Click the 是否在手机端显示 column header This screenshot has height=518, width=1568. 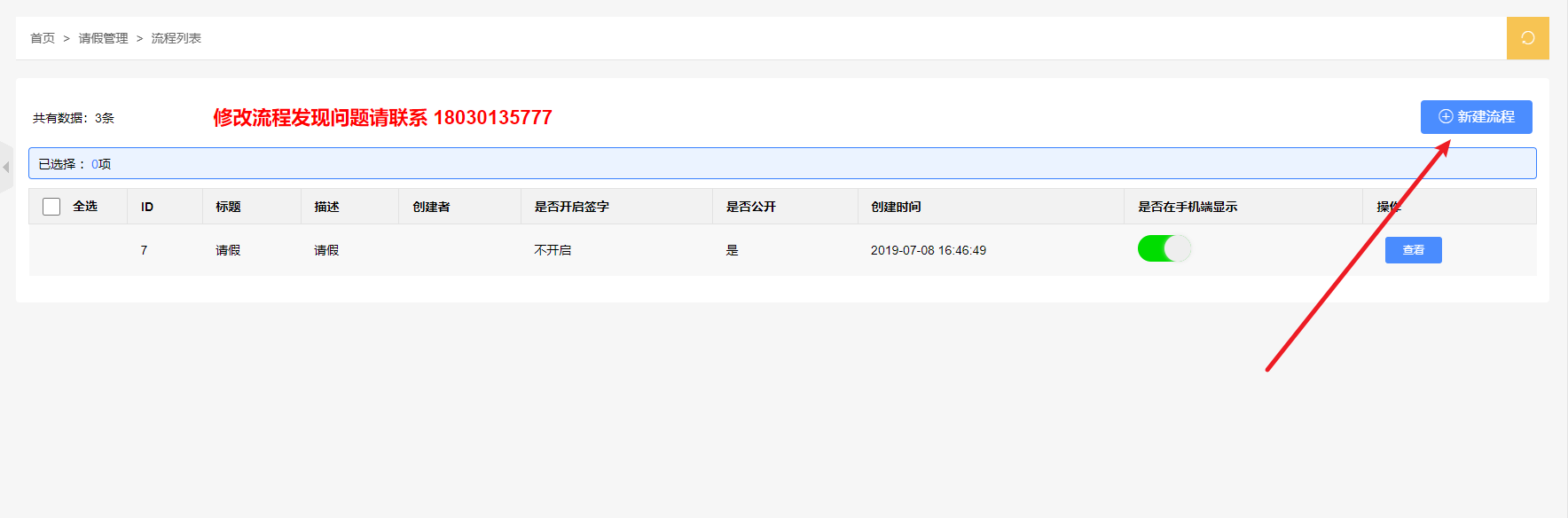pos(1187,207)
